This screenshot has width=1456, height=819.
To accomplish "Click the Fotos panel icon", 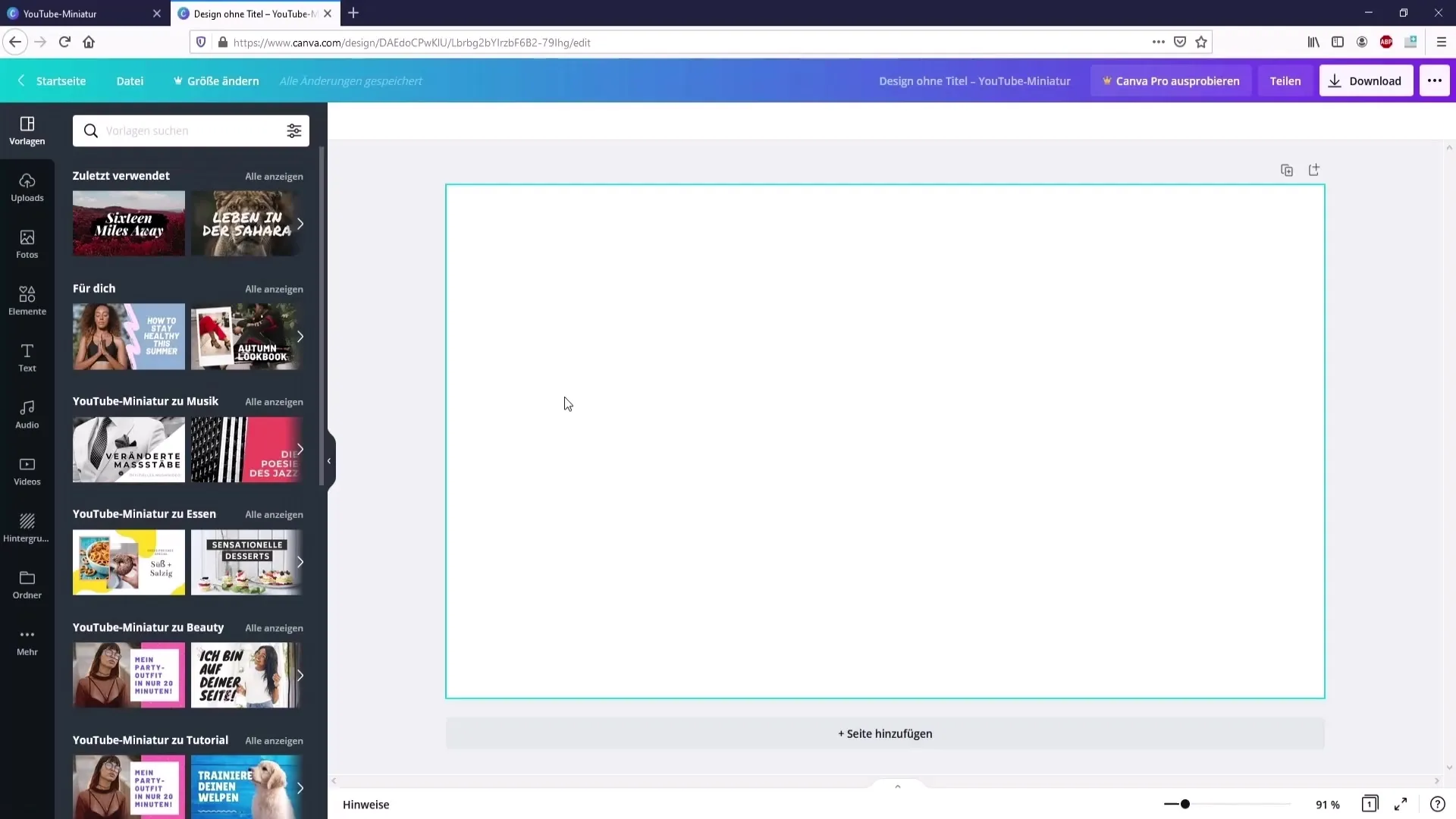I will [27, 244].
